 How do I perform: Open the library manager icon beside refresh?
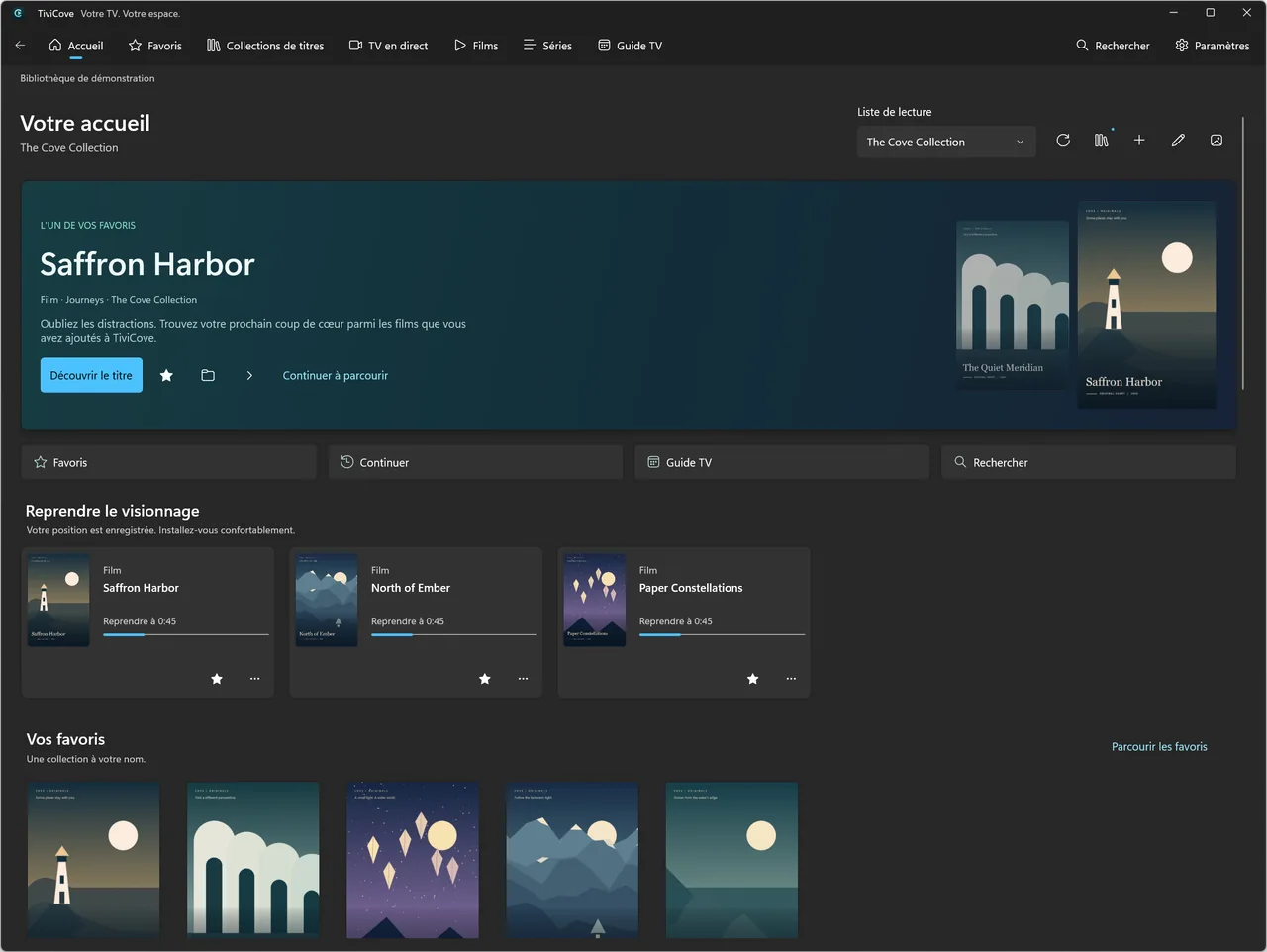point(1102,141)
